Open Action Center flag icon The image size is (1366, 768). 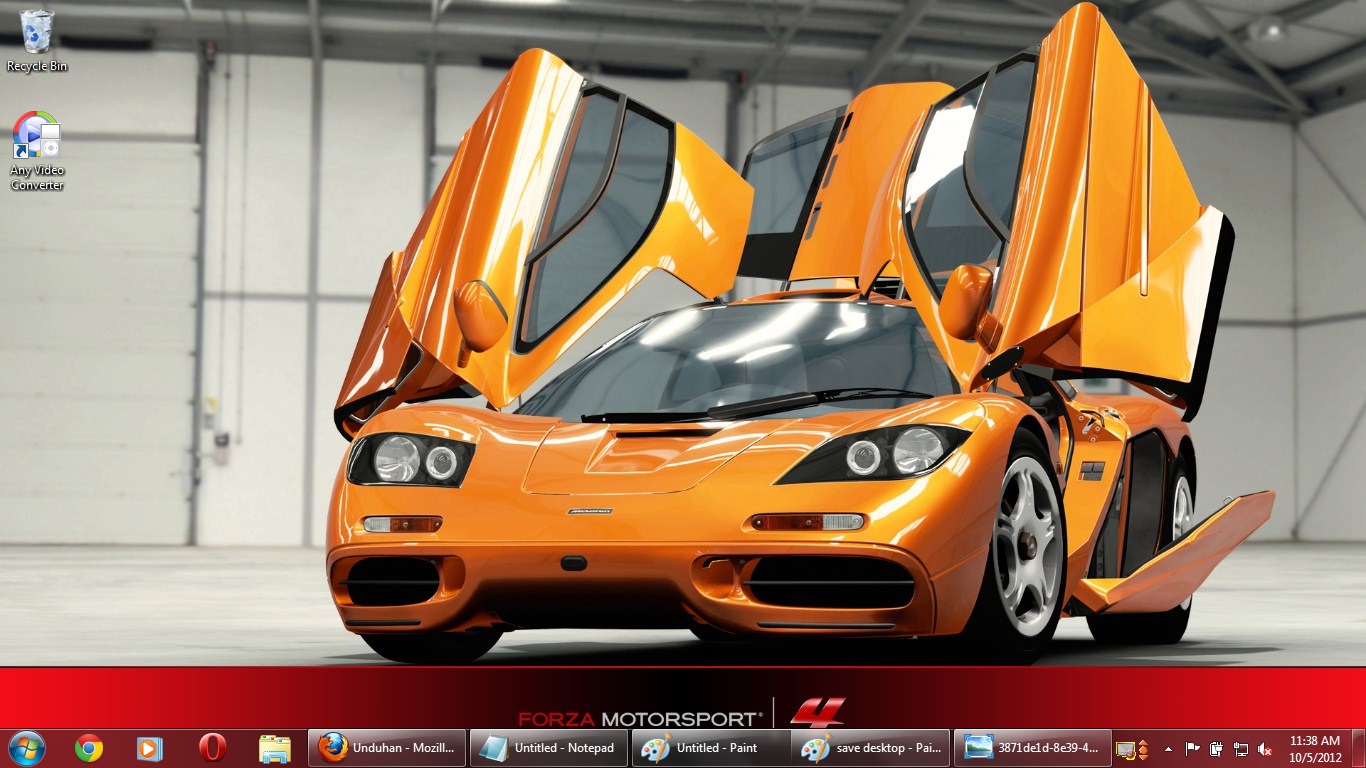click(x=1193, y=749)
